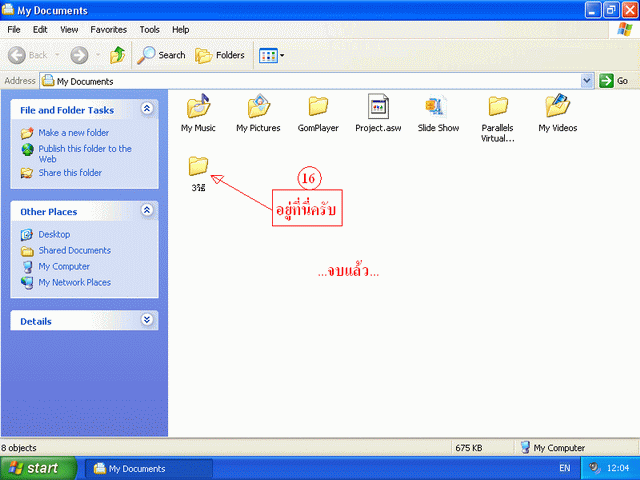Viewport: 640px width, 480px height.
Task: Open the My Music folder icon
Action: coord(198,106)
